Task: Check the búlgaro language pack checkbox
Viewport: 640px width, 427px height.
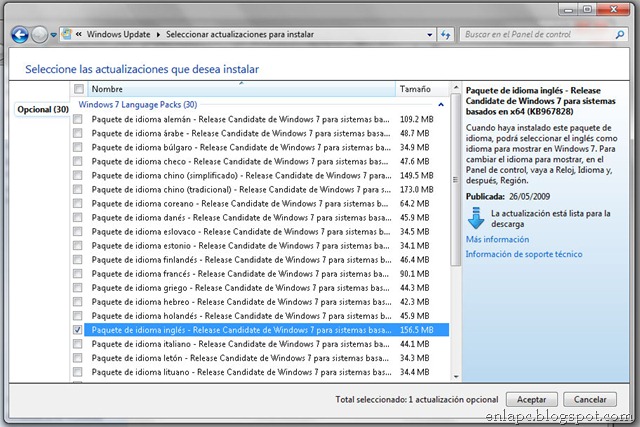Action: coord(78,147)
